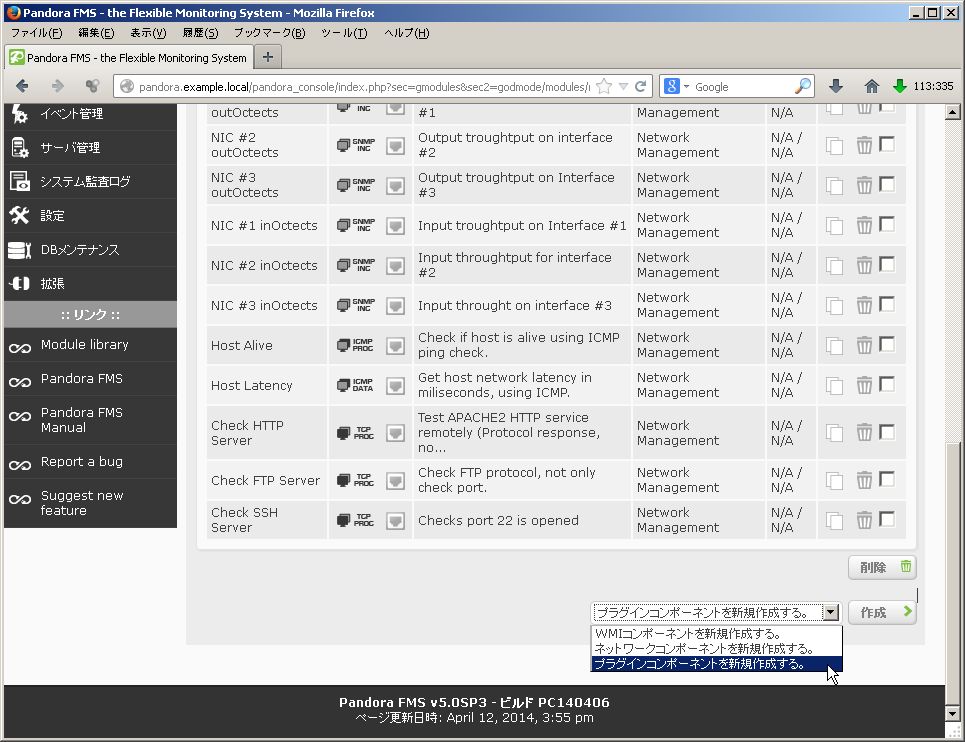Collapse the component type dropdown arrow
Image resolution: width=965 pixels, height=742 pixels.
point(831,612)
